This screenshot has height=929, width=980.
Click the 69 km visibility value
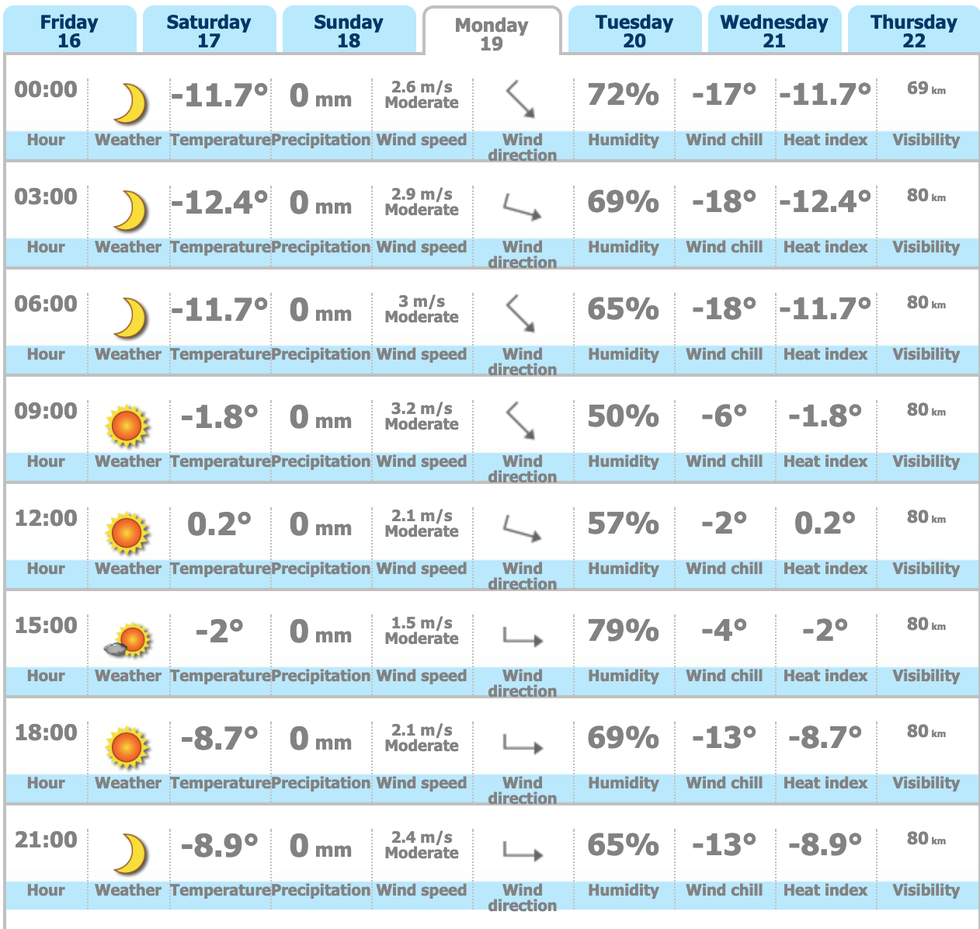(926, 89)
